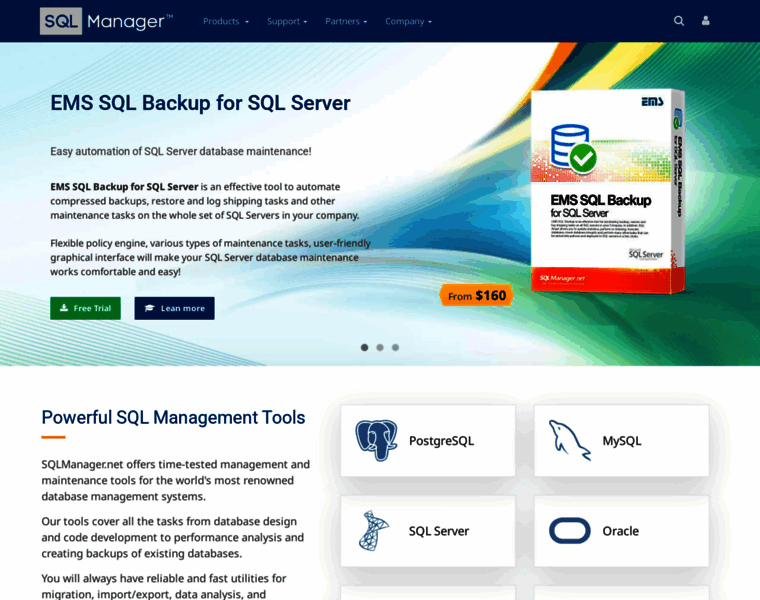760x600 pixels.
Task: Expand the Products dropdown menu
Action: 226,21
